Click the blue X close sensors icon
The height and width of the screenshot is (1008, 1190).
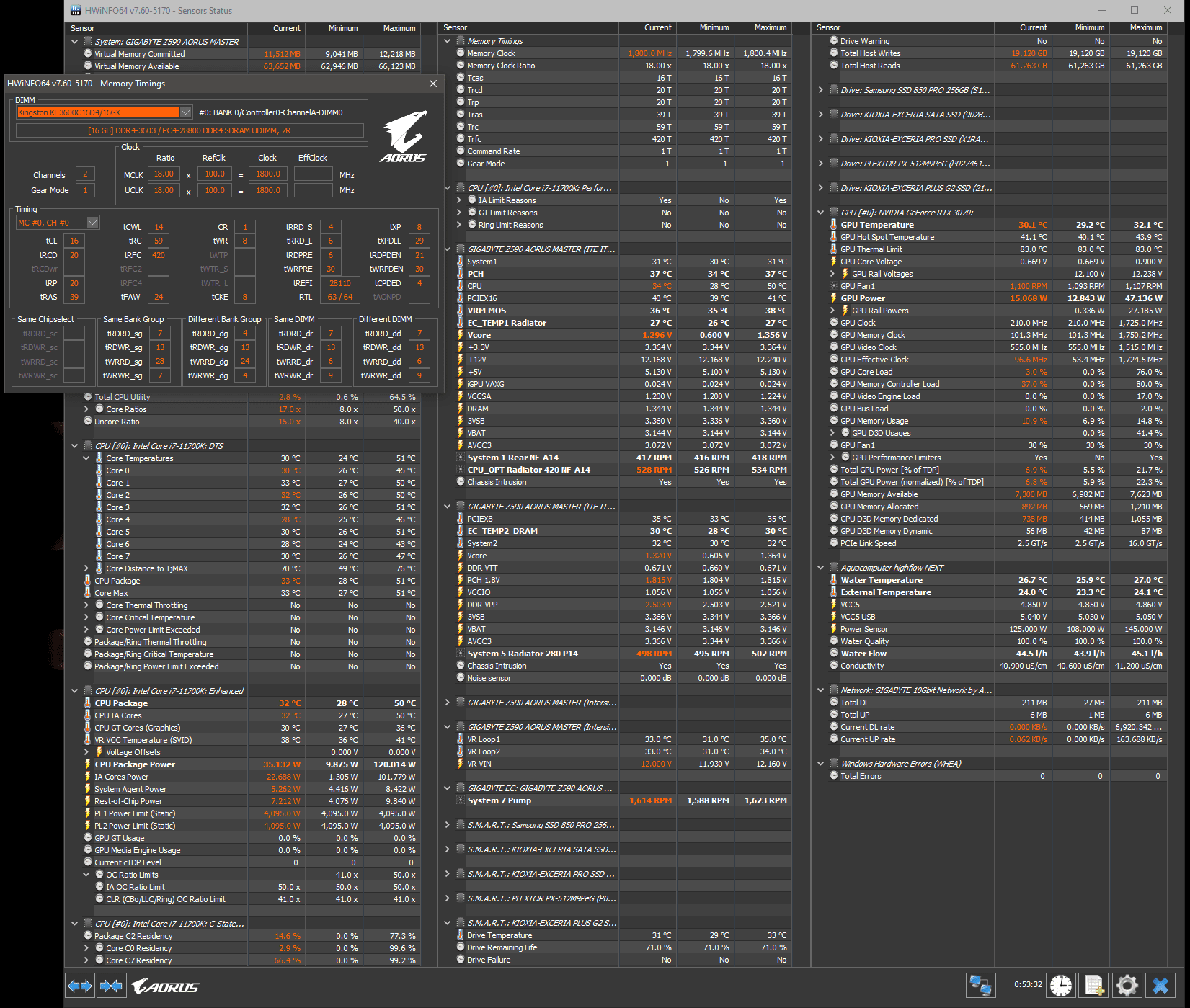coord(1160,985)
